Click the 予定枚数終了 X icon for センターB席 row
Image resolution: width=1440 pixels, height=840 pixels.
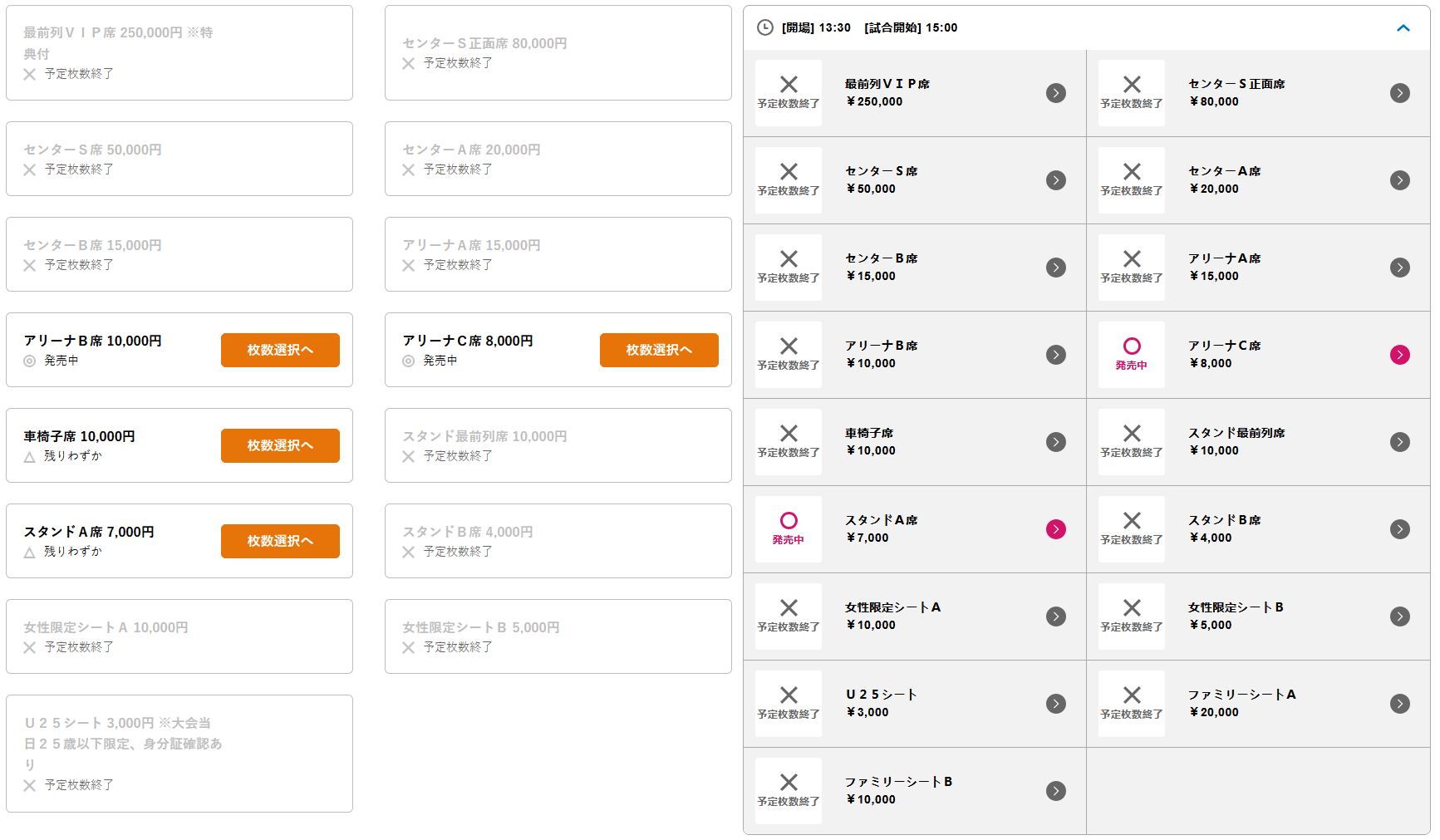tap(788, 259)
